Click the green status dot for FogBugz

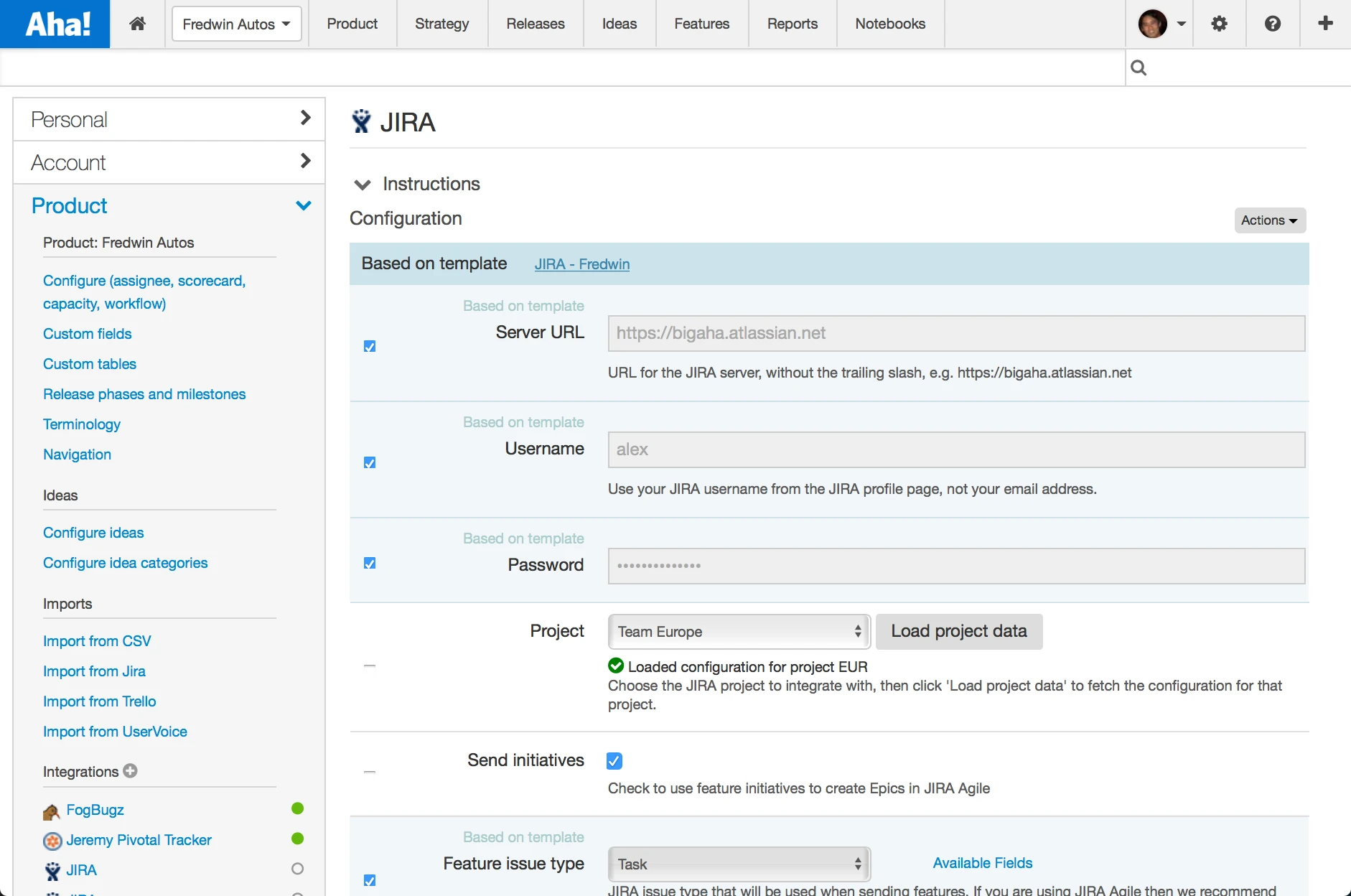[x=298, y=808]
